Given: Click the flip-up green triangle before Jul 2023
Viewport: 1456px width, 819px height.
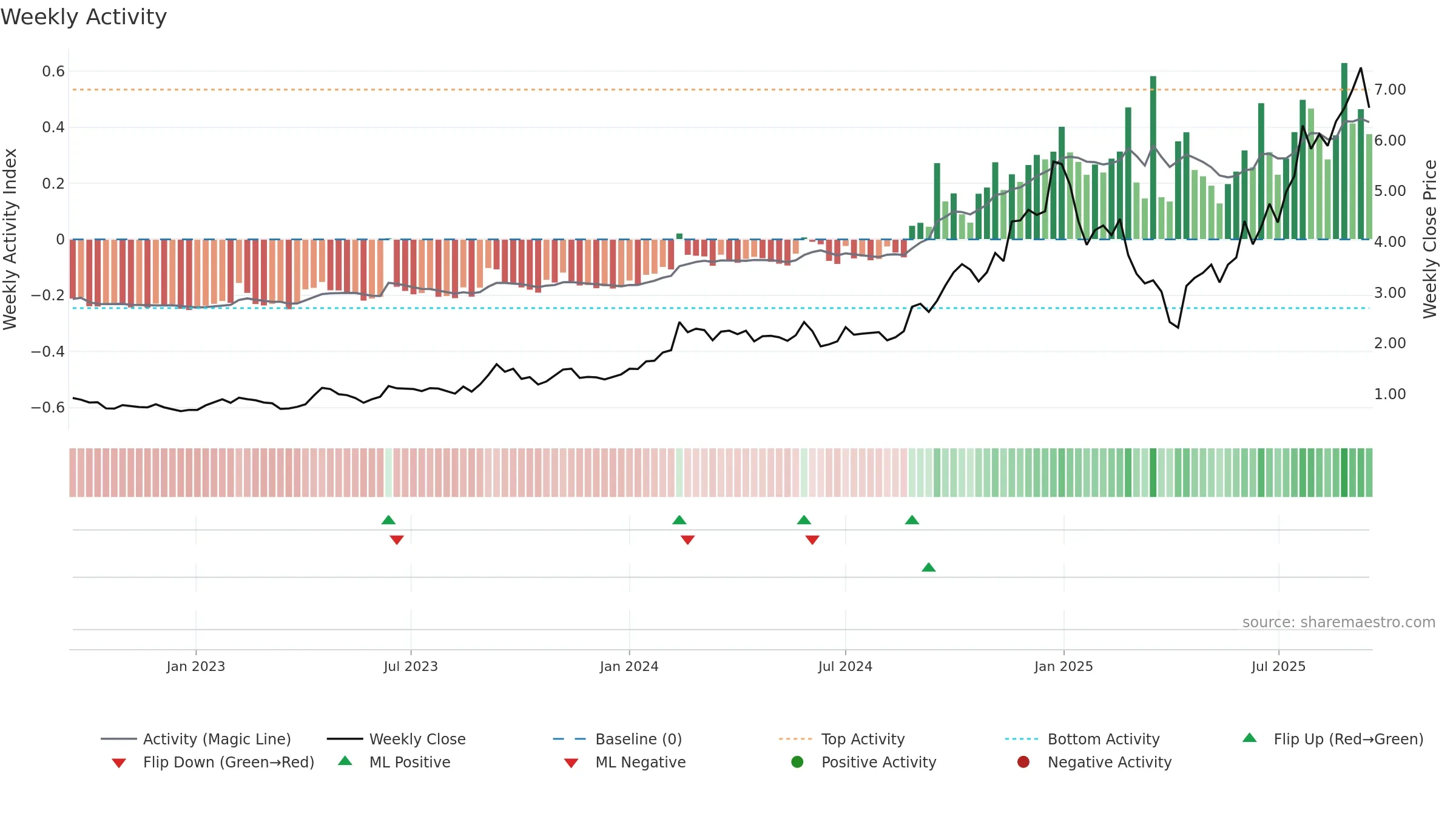Looking at the screenshot, I should click(388, 520).
